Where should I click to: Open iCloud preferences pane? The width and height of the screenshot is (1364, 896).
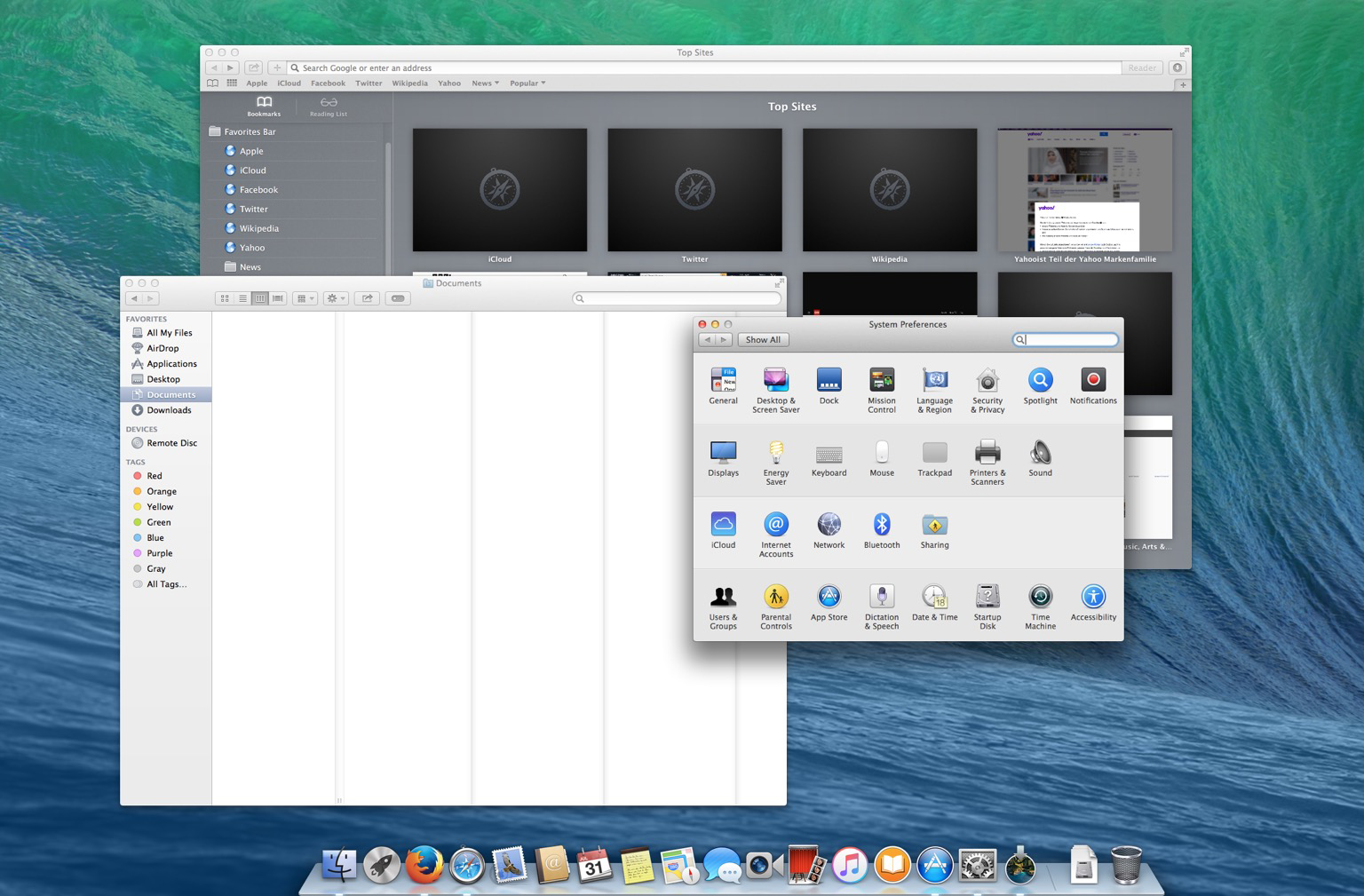click(723, 530)
